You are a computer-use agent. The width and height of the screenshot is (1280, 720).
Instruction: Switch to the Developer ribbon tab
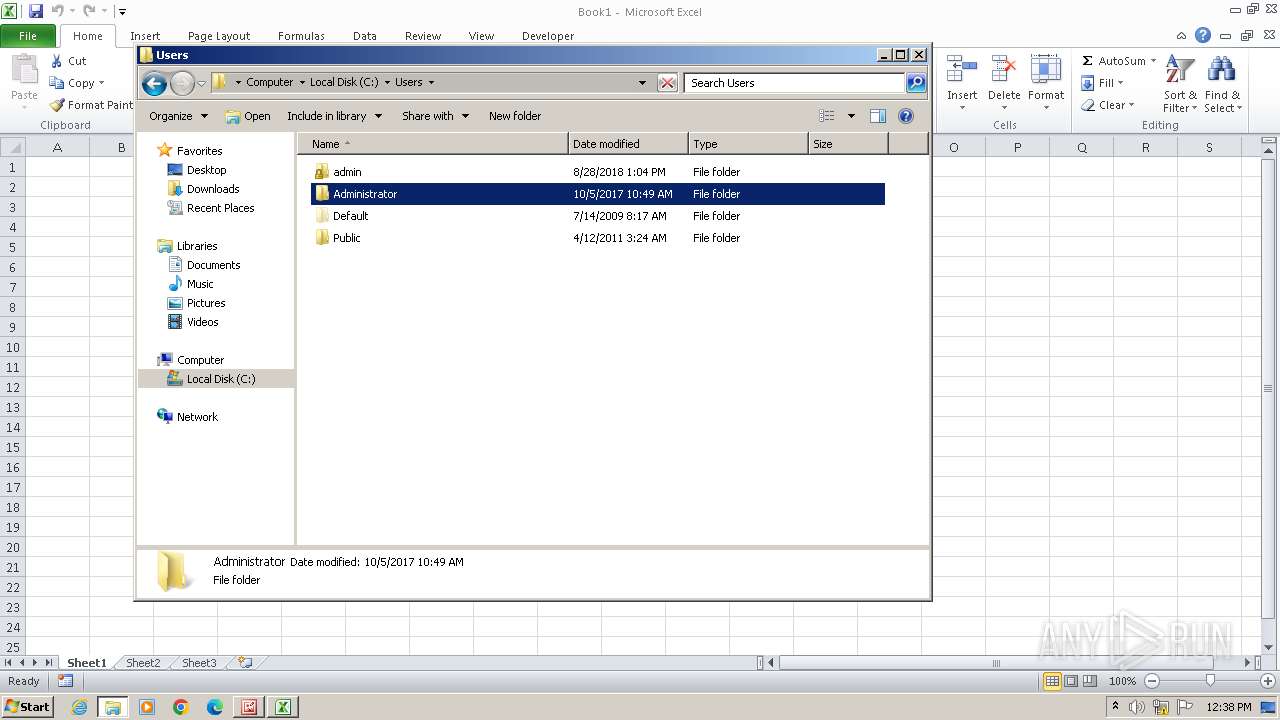[548, 36]
